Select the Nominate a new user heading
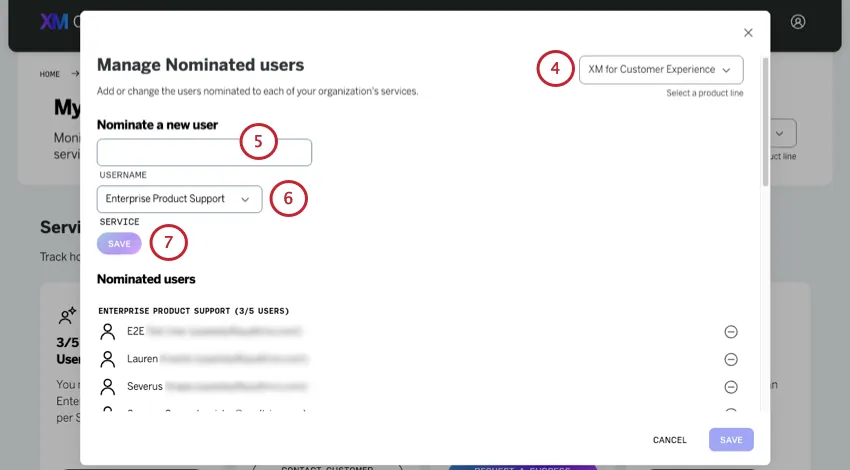The width and height of the screenshot is (850, 470). pyautogui.click(x=157, y=125)
